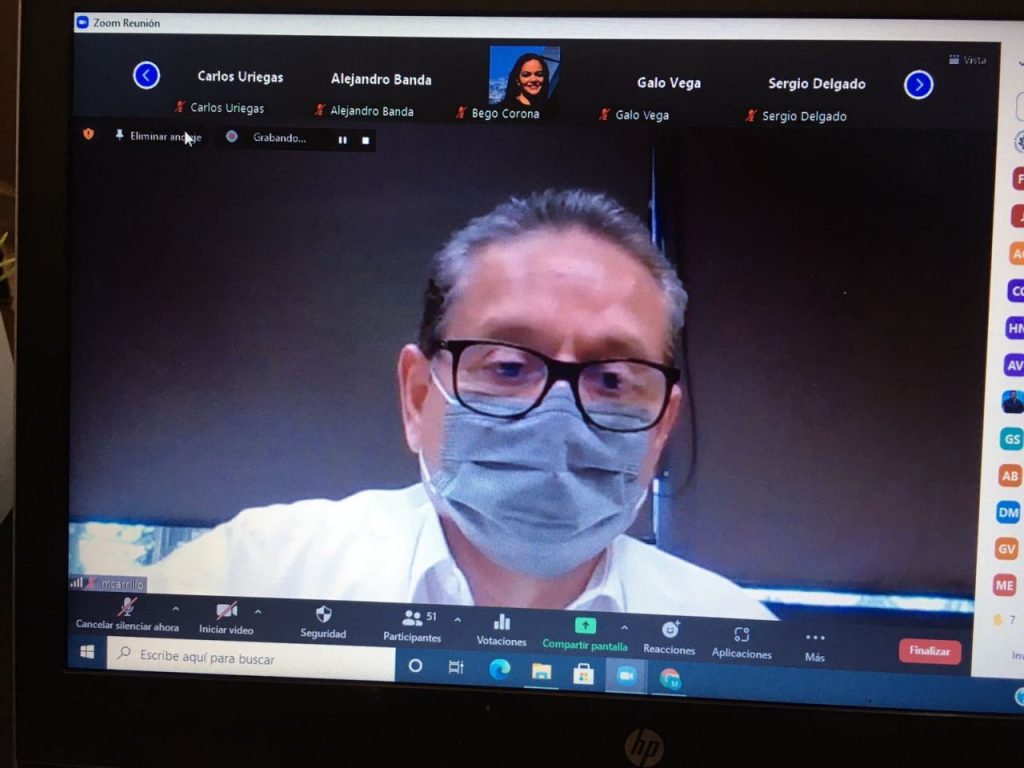Pause the recording
This screenshot has height=768, width=1024.
pos(342,140)
